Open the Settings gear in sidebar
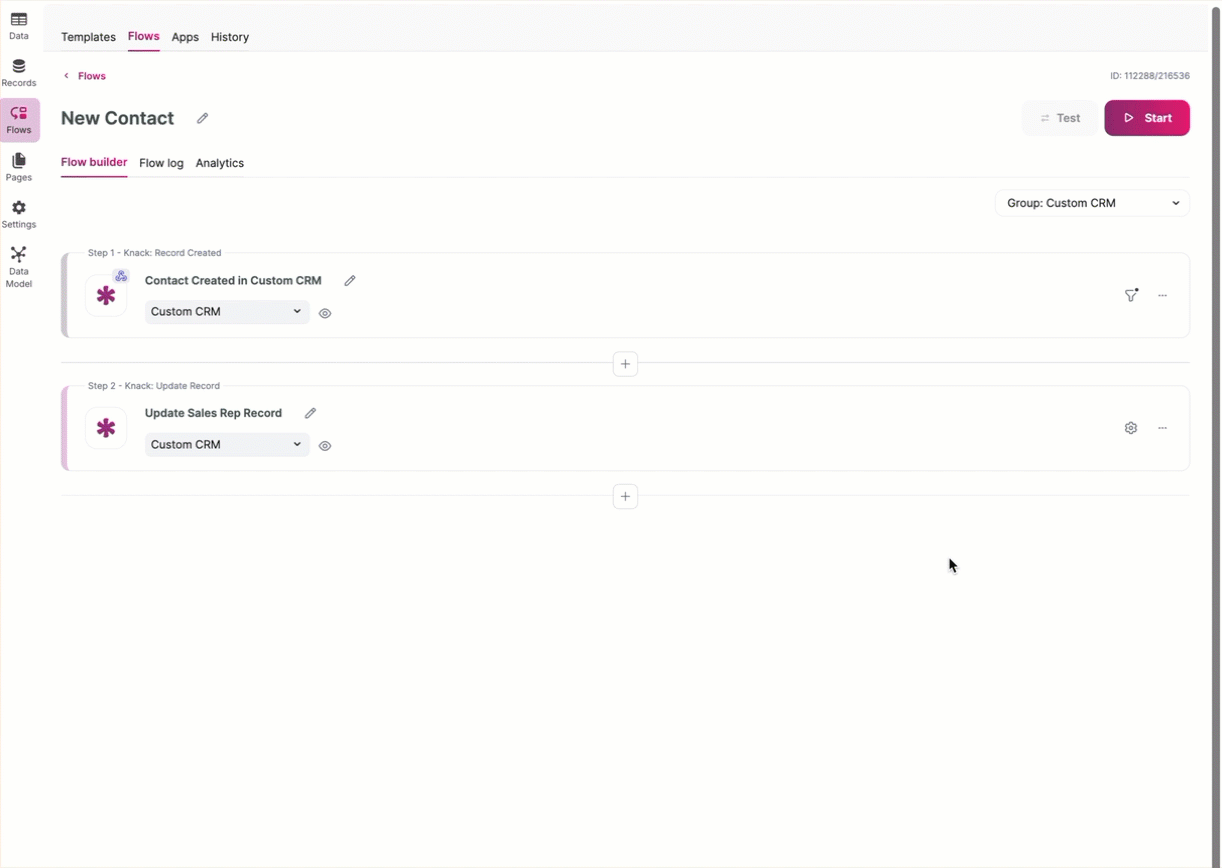 tap(19, 214)
